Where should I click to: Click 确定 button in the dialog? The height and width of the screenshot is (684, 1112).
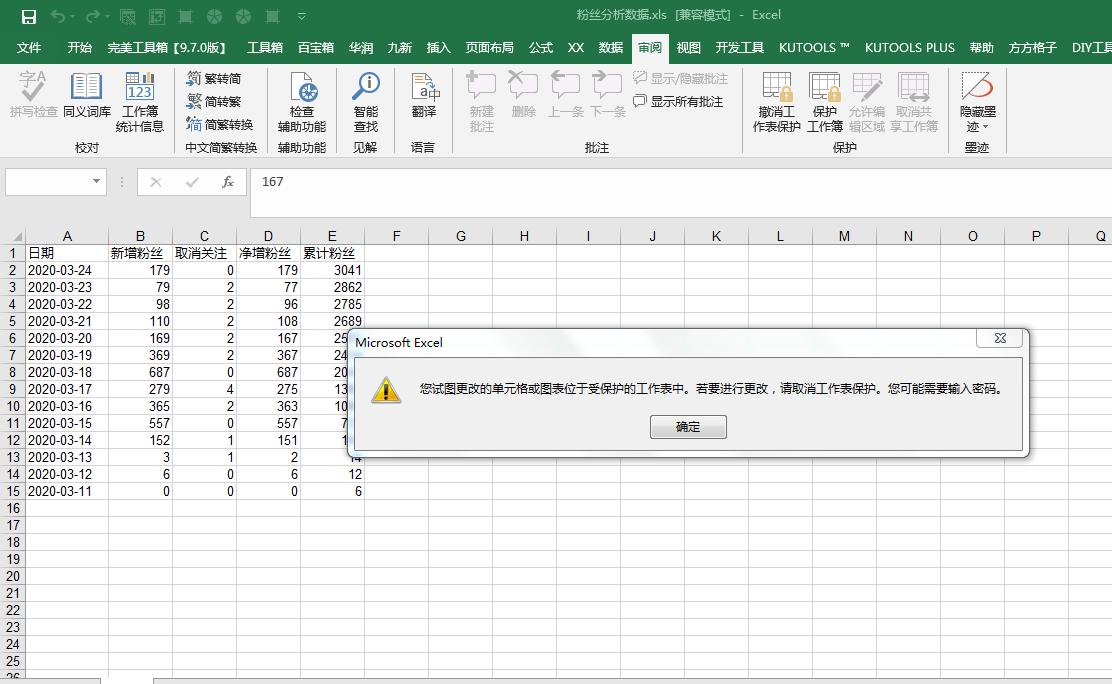pos(688,427)
